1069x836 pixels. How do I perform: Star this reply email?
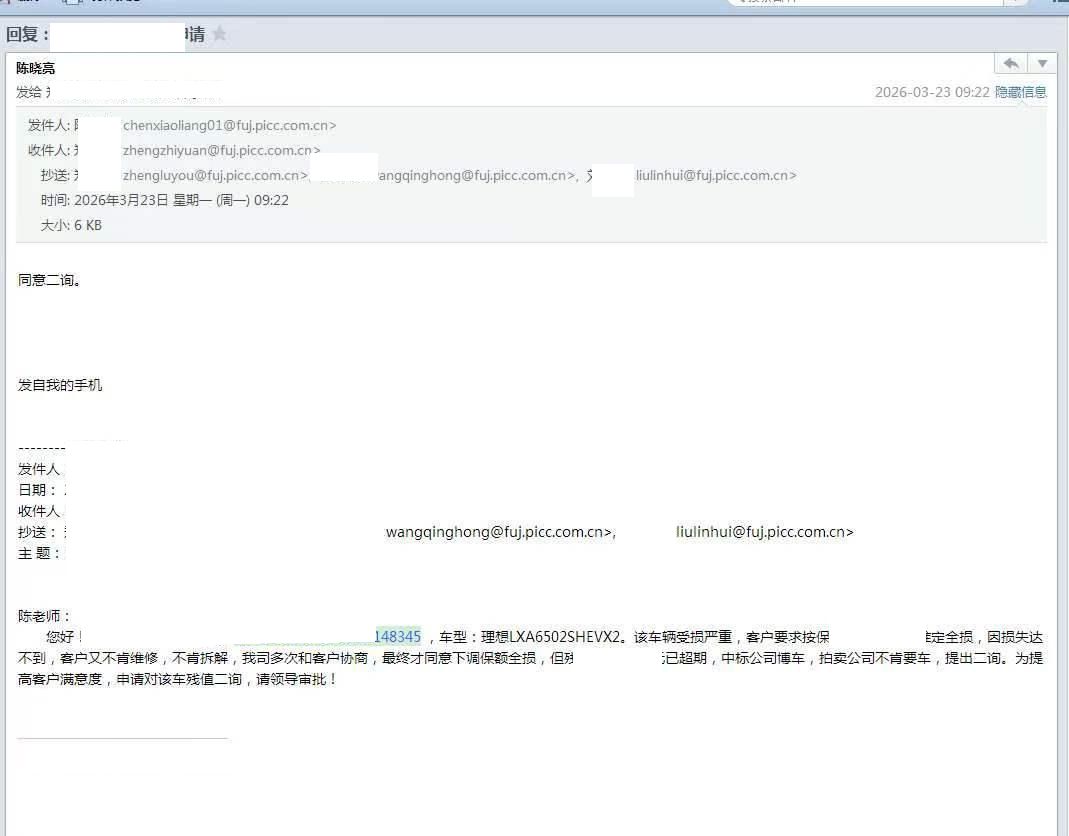click(x=220, y=34)
